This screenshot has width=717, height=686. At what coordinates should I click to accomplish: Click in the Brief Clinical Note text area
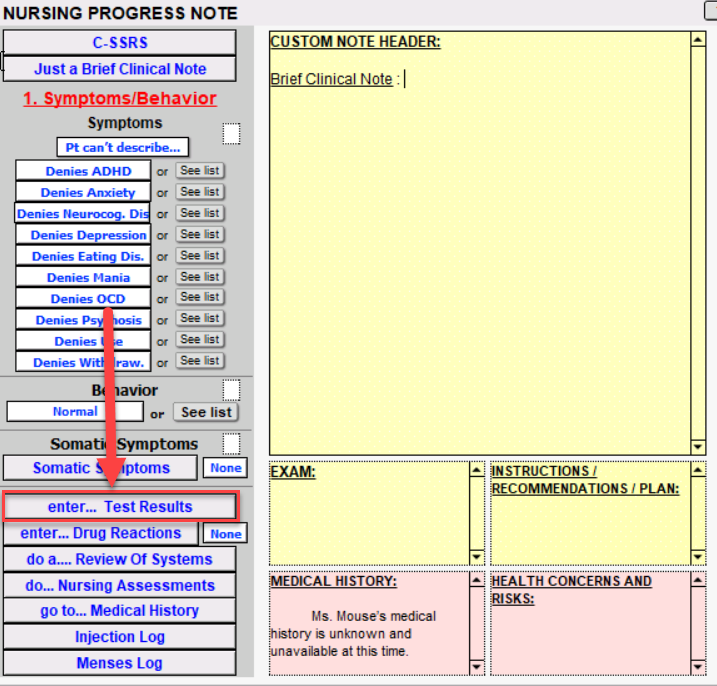(x=480, y=250)
